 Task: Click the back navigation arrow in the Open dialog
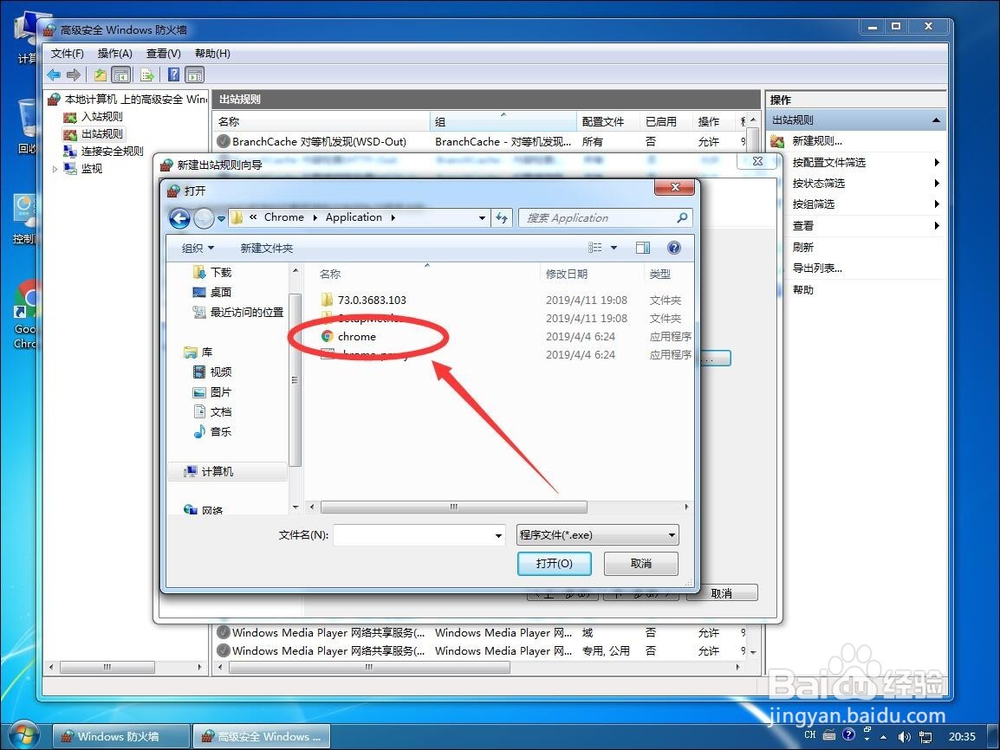pos(180,217)
